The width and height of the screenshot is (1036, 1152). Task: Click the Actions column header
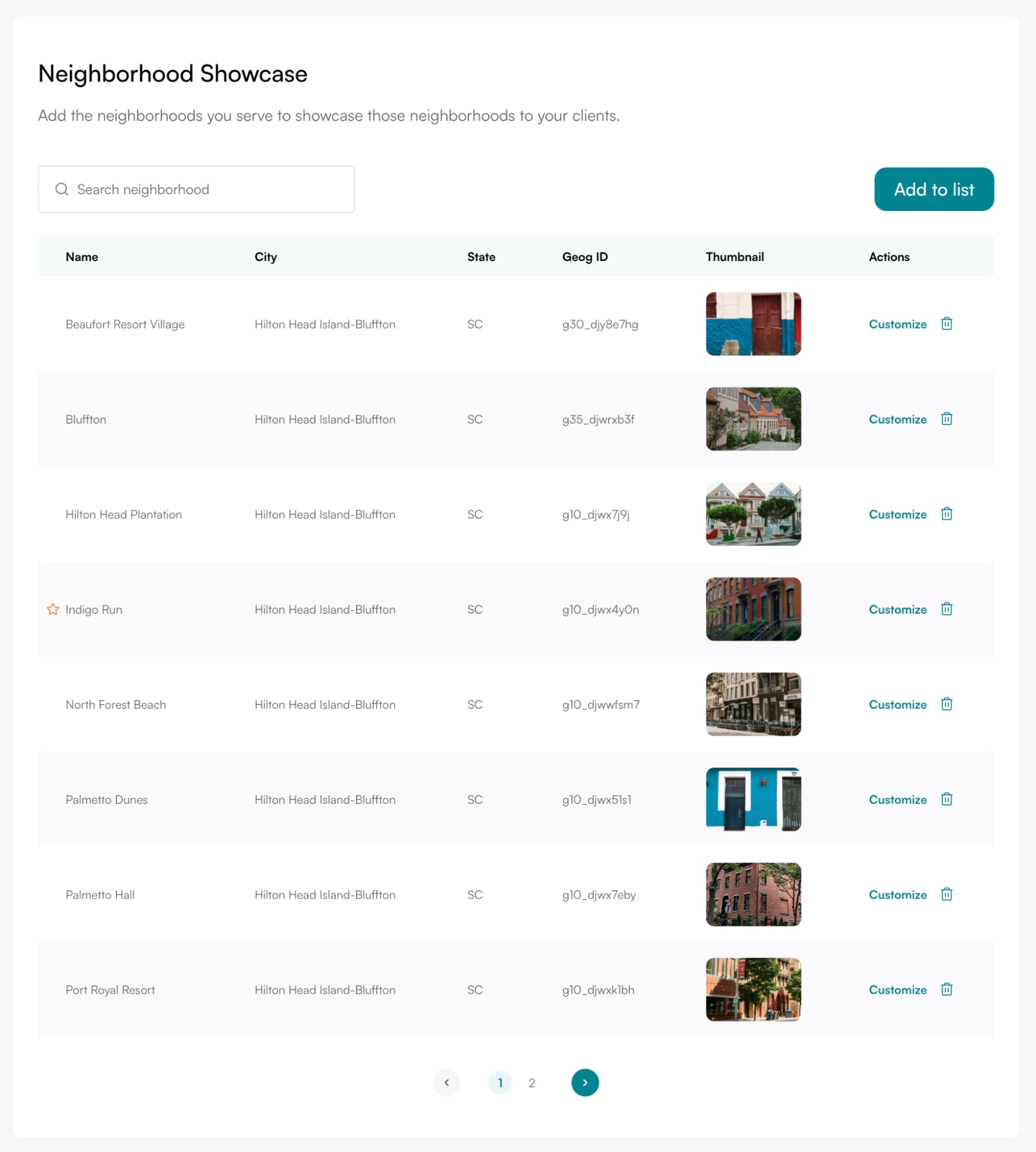(889, 257)
